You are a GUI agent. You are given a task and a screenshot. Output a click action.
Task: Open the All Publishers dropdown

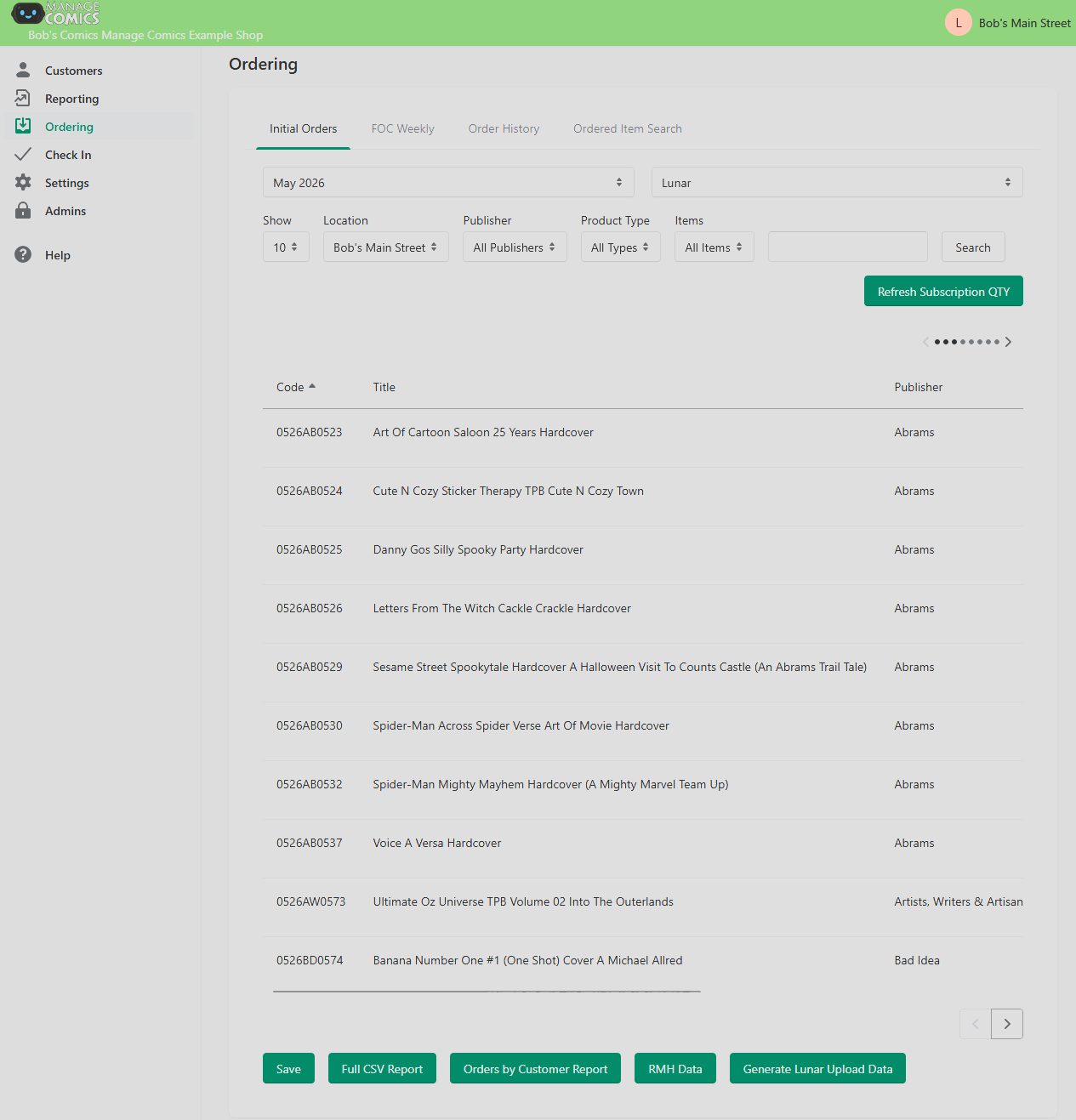click(x=515, y=247)
